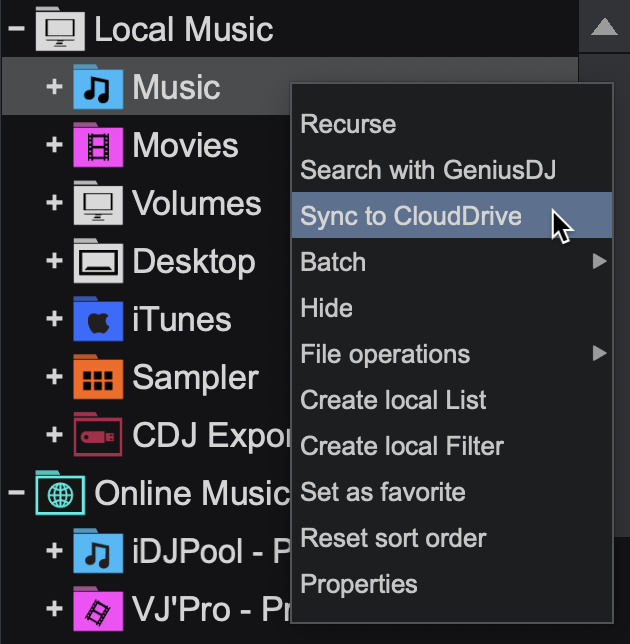This screenshot has height=644, width=630.
Task: Open the iTunes apple folder icon
Action: tap(97, 320)
